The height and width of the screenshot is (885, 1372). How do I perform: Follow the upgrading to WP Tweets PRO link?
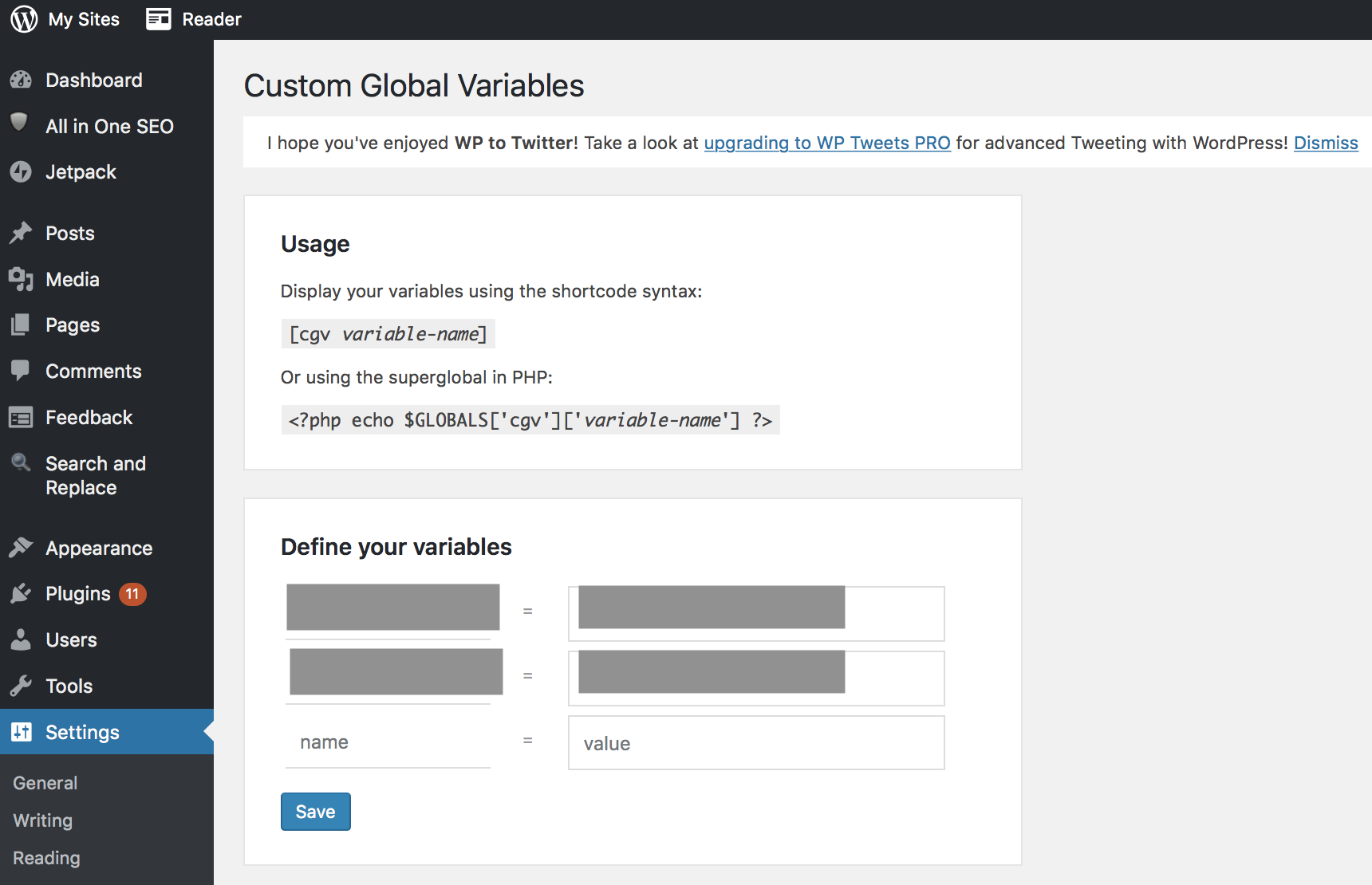[x=827, y=143]
